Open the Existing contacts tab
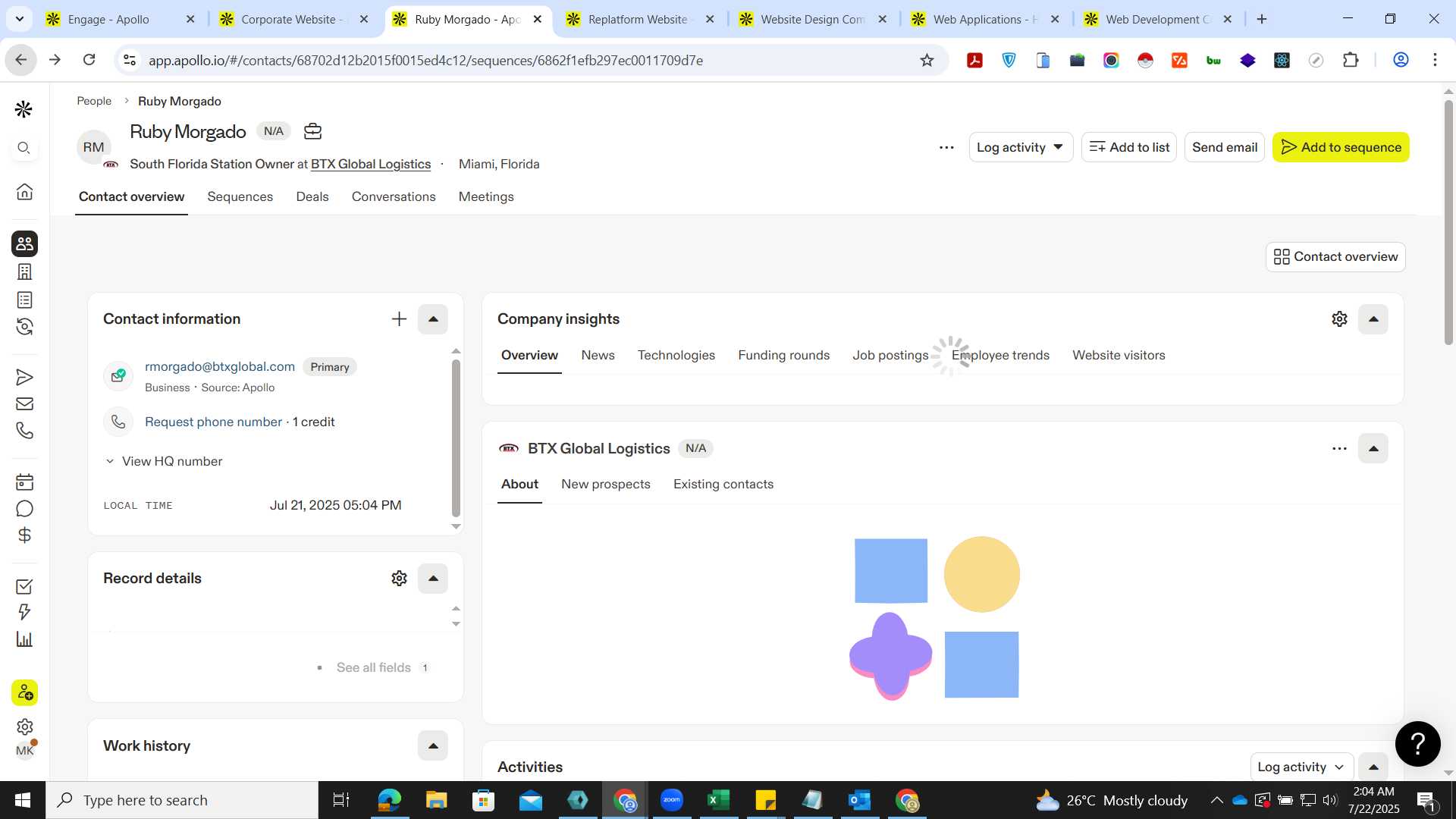The height and width of the screenshot is (819, 1456). pos(723,484)
